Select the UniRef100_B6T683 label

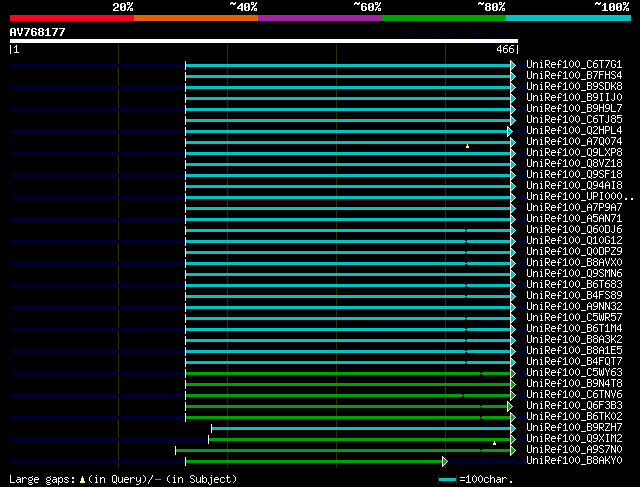pyautogui.click(x=574, y=285)
